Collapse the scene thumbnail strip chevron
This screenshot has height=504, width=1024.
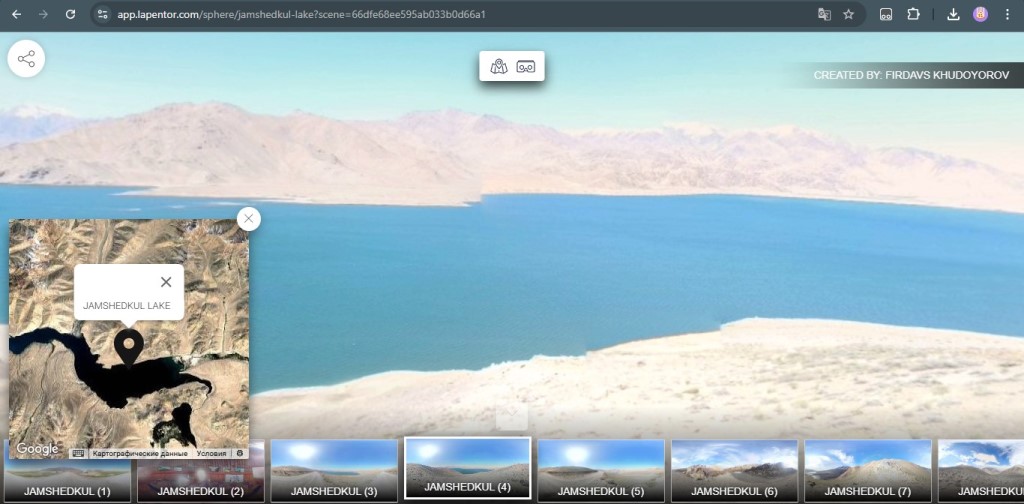point(512,415)
